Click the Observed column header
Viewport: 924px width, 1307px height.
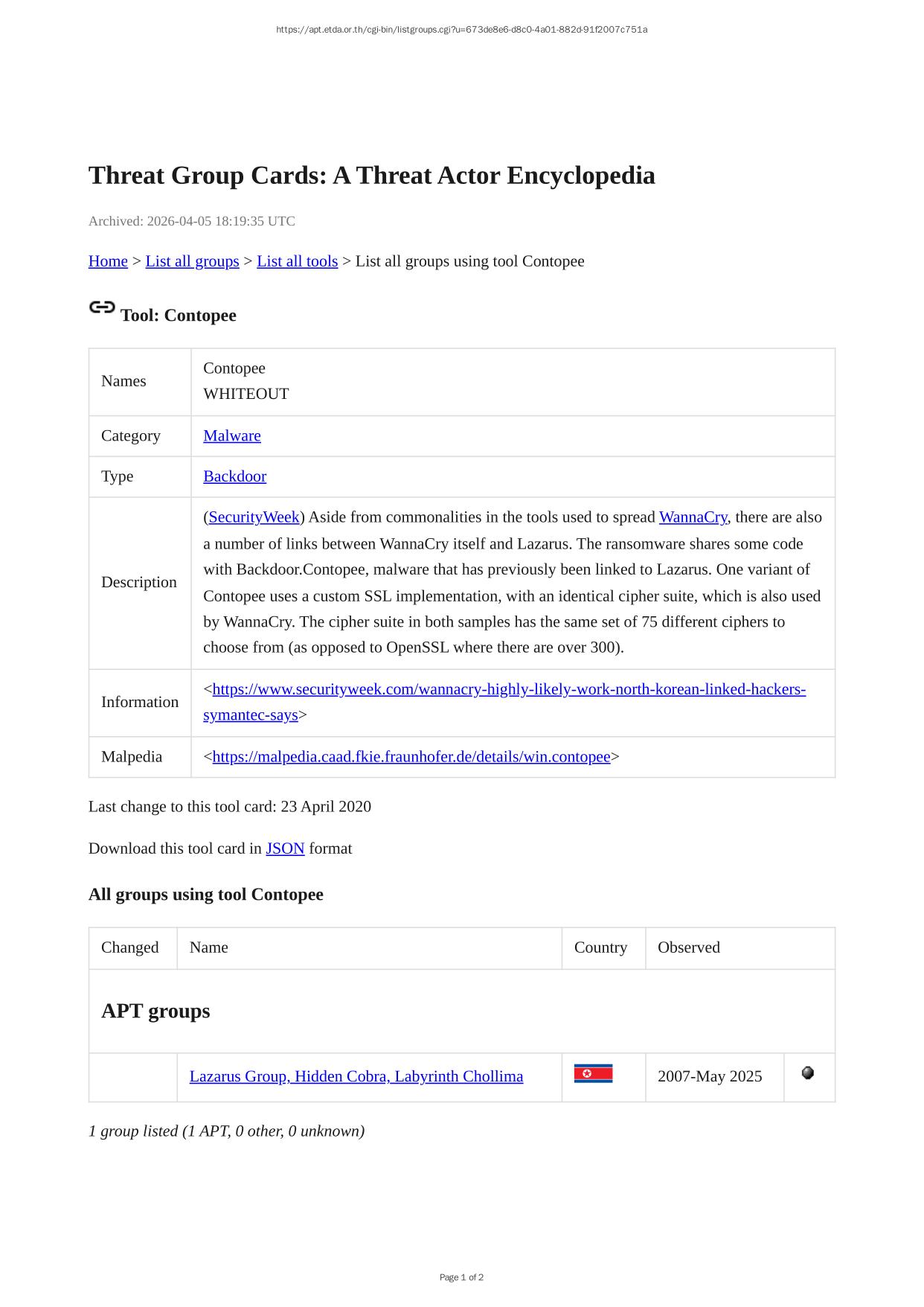688,948
